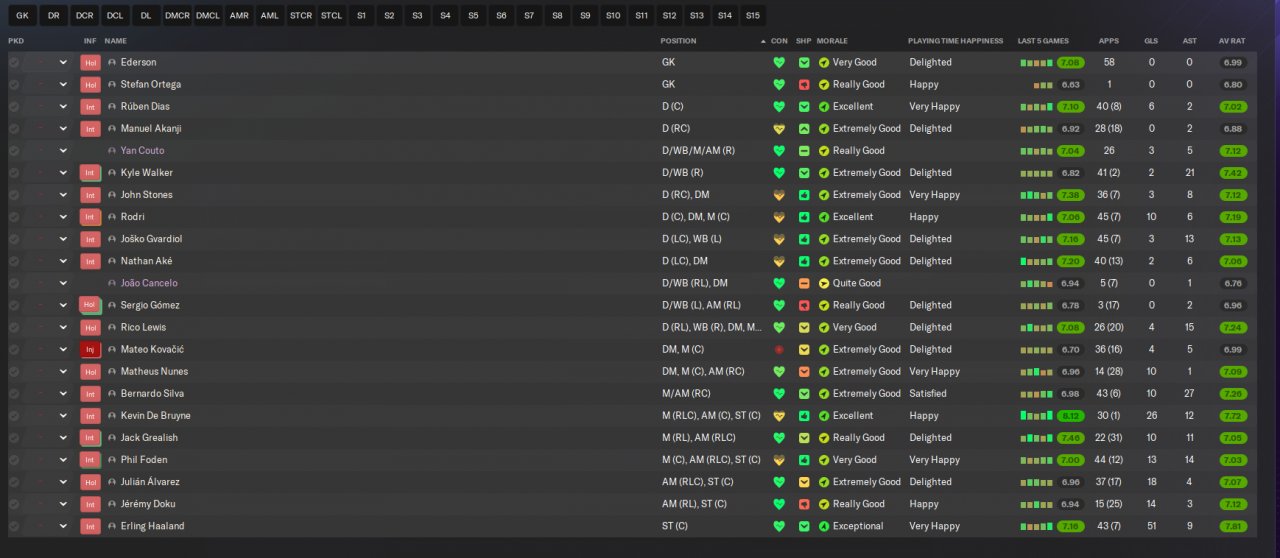This screenshot has width=1280, height=558.
Task: Click Rodri's Excellent morale icon
Action: [x=824, y=217]
